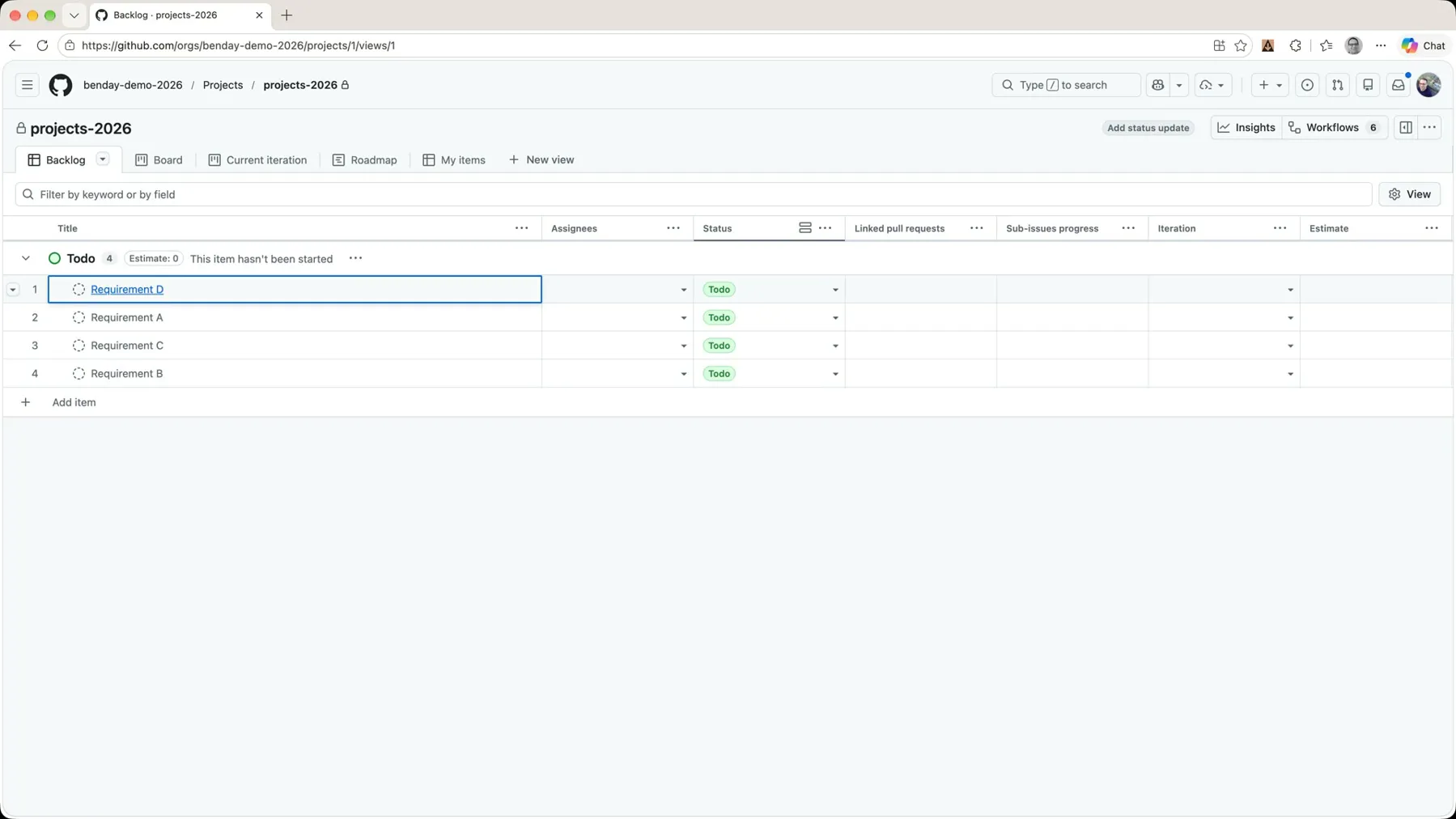
Task: Switch to the Roadmap tab
Action: pos(365,160)
